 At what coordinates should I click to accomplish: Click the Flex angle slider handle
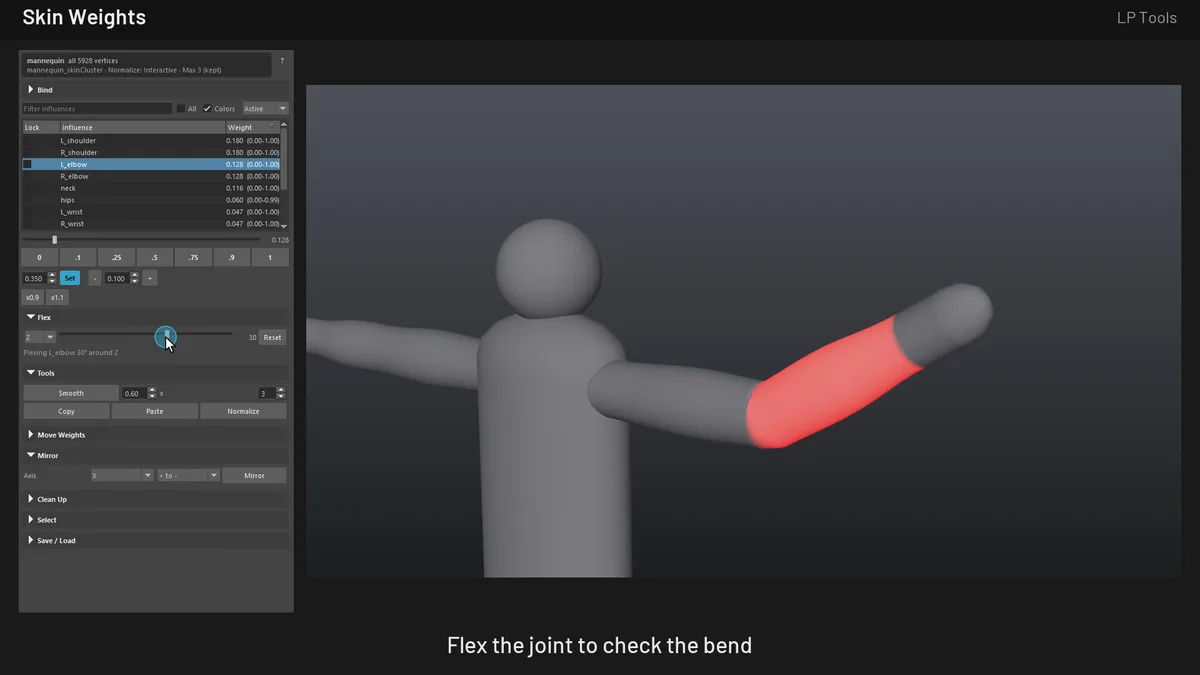point(165,337)
